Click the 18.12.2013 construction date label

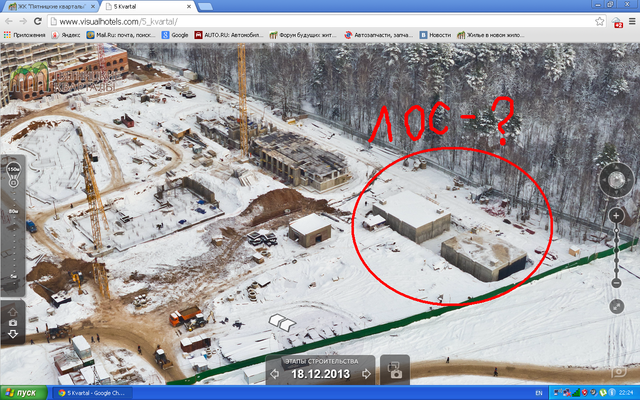pyautogui.click(x=320, y=374)
